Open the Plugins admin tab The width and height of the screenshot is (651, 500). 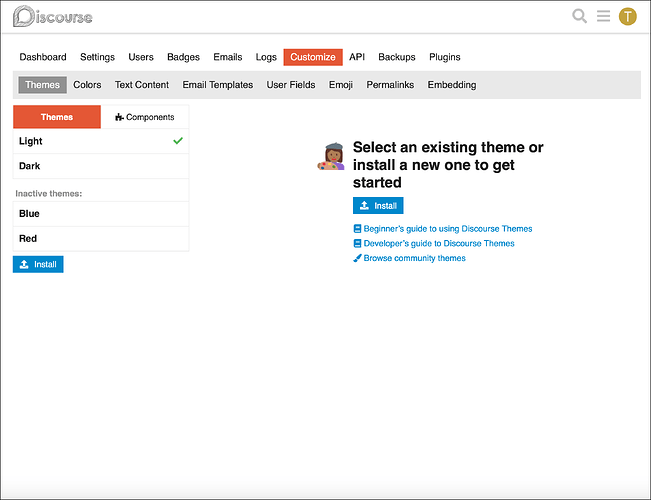click(x=445, y=57)
